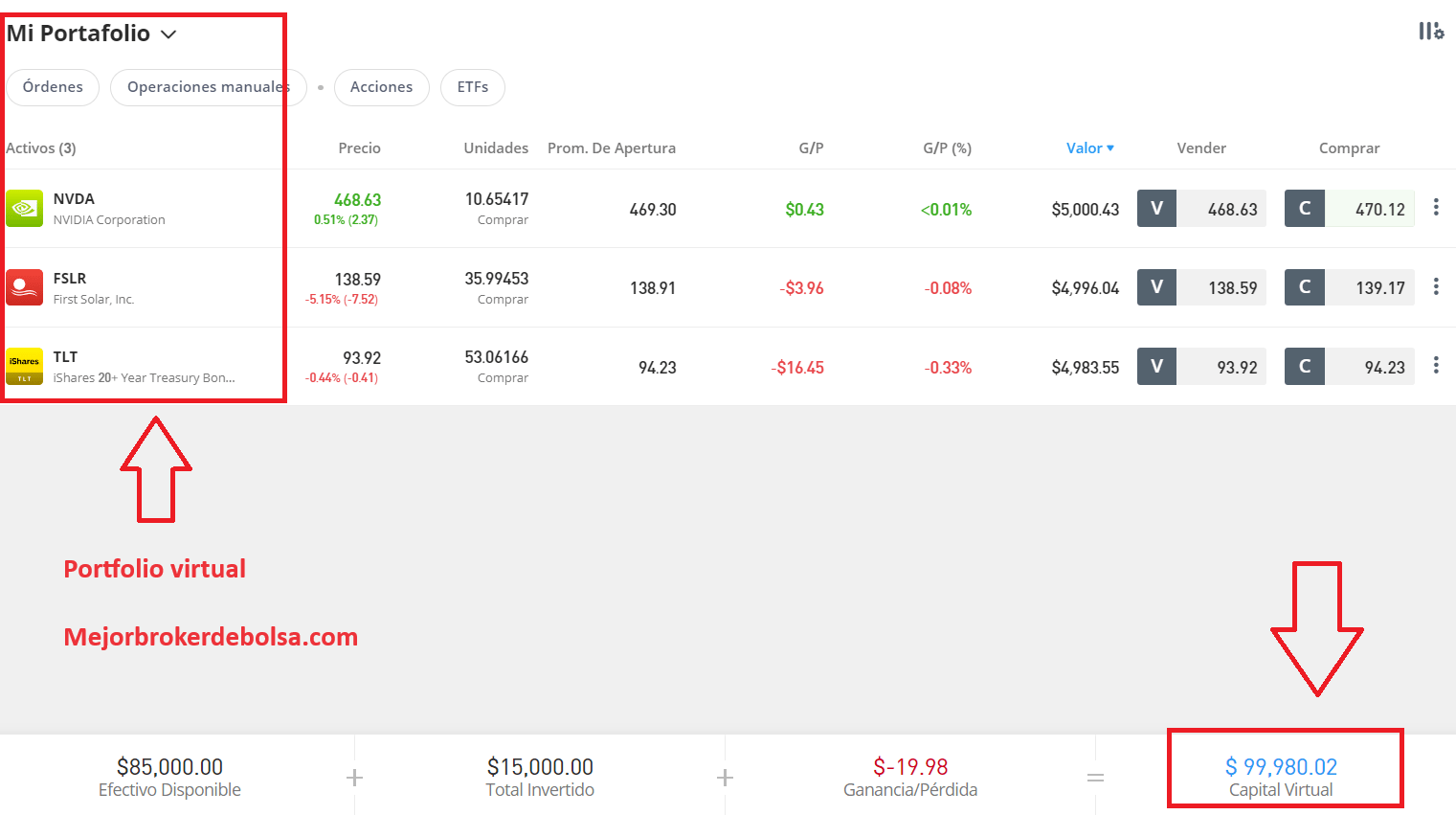Click NVDA opening average 469.30
This screenshot has width=1456, height=815.
point(653,210)
